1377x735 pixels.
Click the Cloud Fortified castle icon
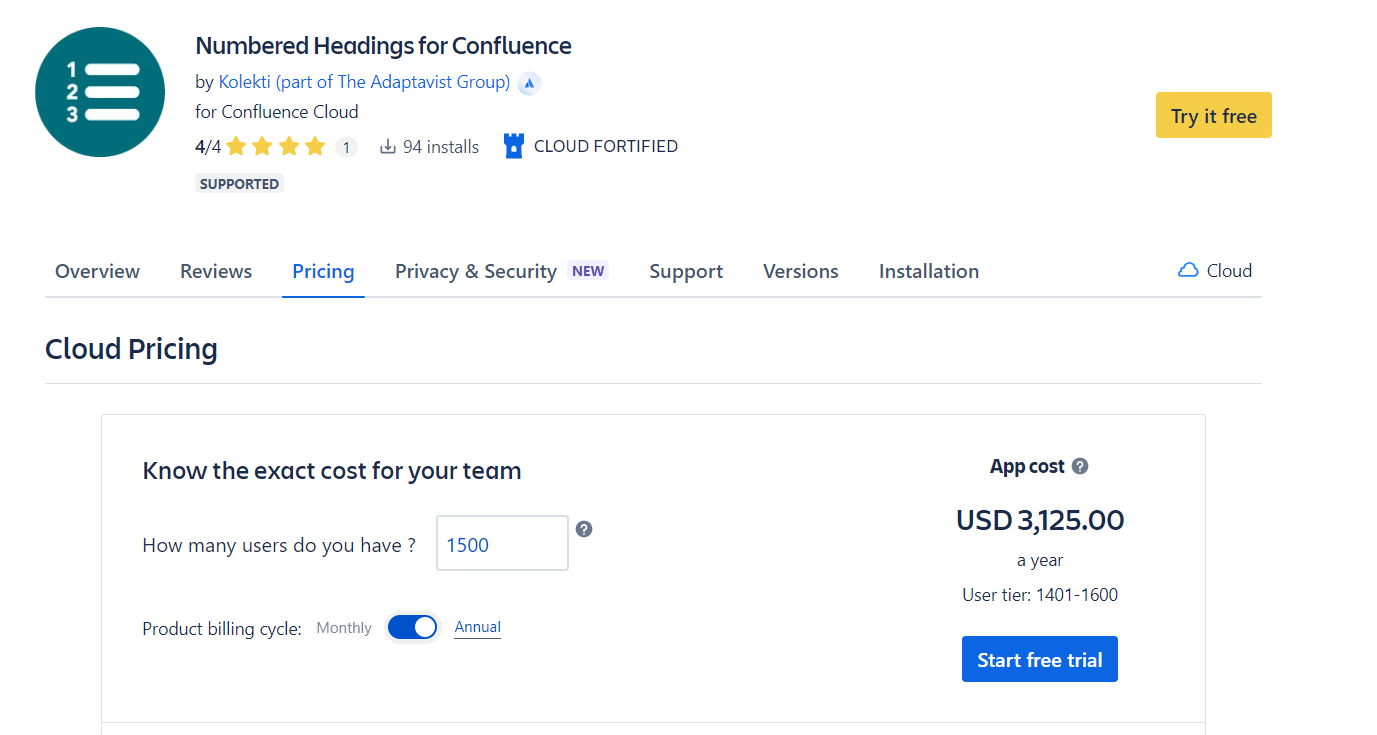point(514,147)
